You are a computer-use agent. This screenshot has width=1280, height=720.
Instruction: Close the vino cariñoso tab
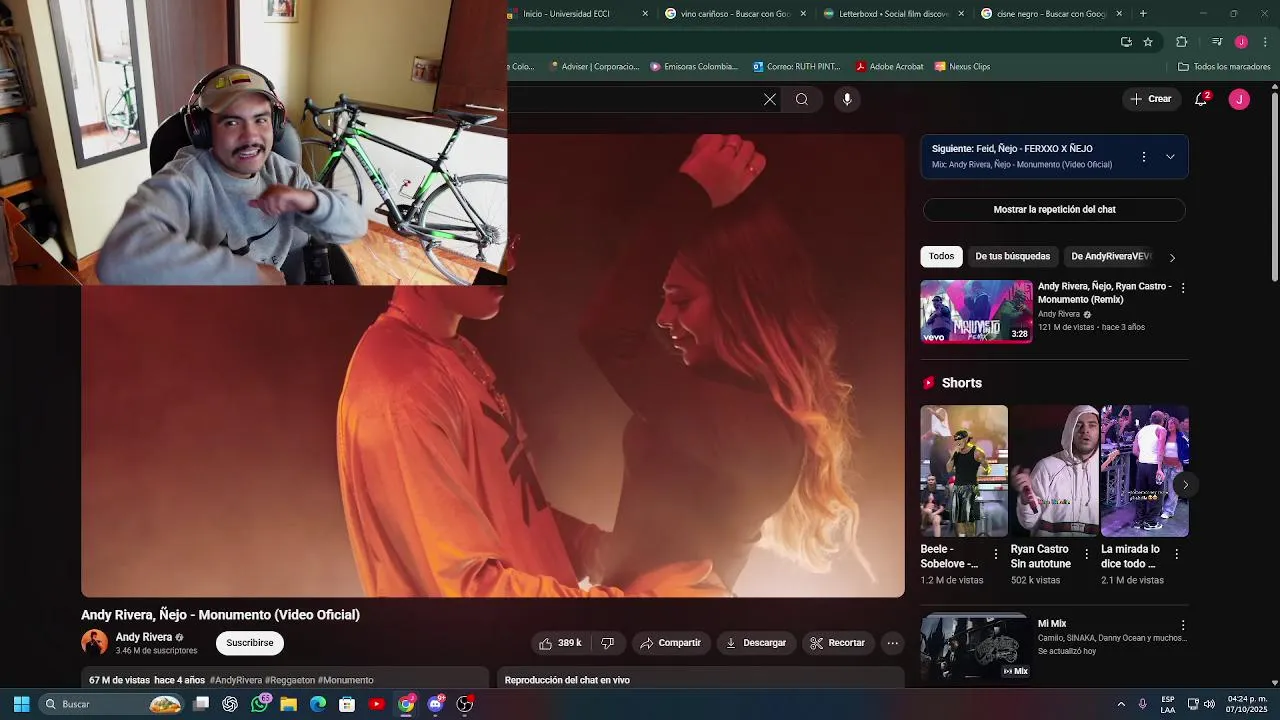[803, 14]
